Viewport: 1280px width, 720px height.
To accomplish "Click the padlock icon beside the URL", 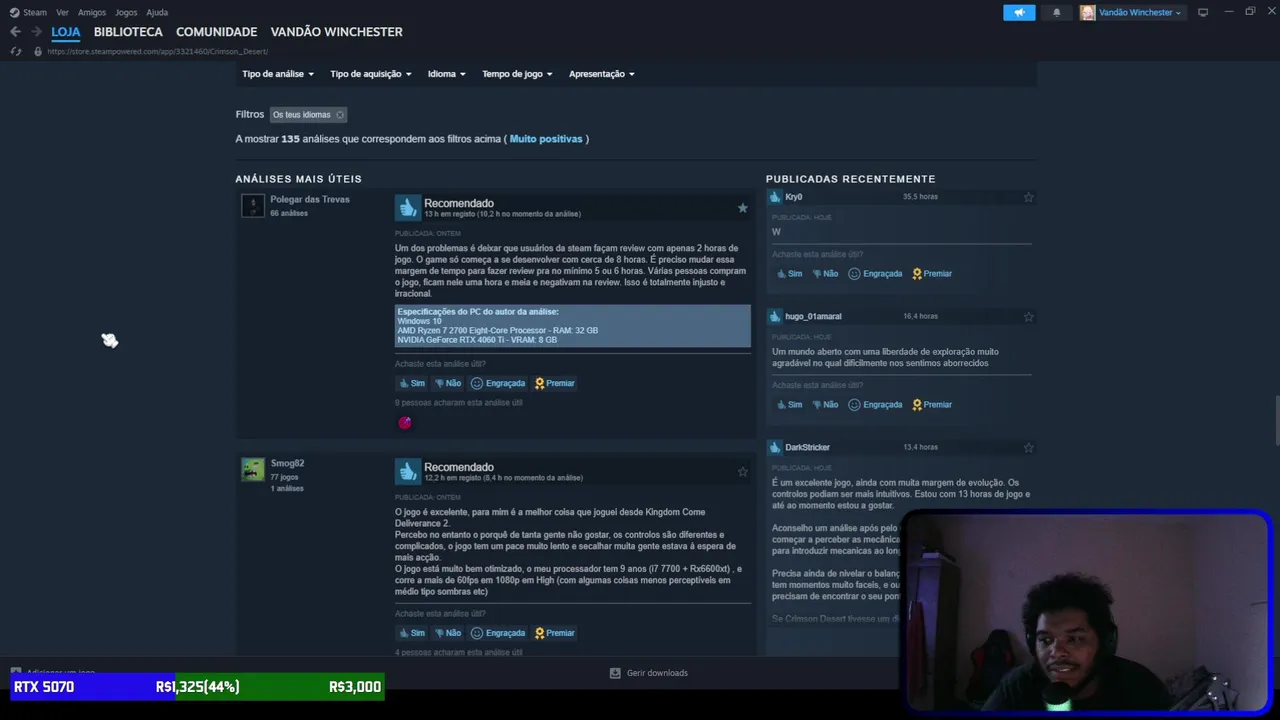I will (x=38, y=51).
